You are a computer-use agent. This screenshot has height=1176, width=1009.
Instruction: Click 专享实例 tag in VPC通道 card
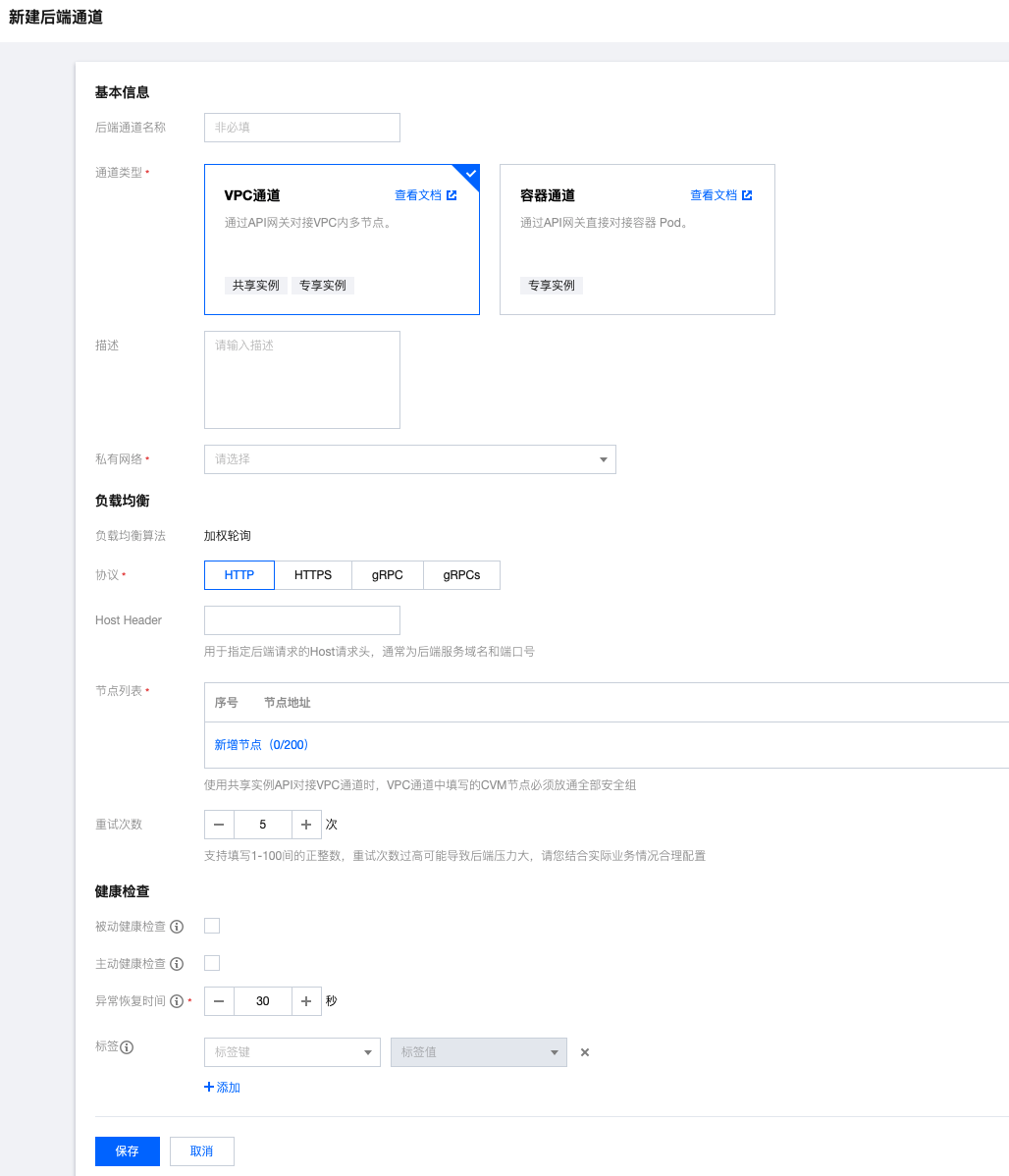(323, 286)
